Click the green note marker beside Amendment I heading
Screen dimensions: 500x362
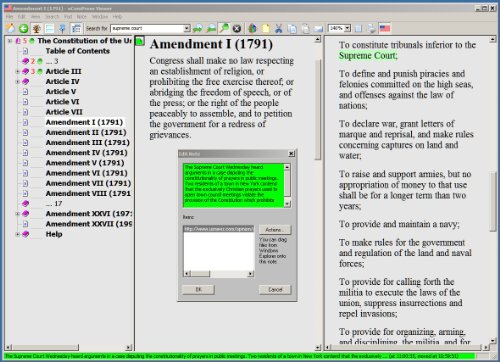pos(140,41)
